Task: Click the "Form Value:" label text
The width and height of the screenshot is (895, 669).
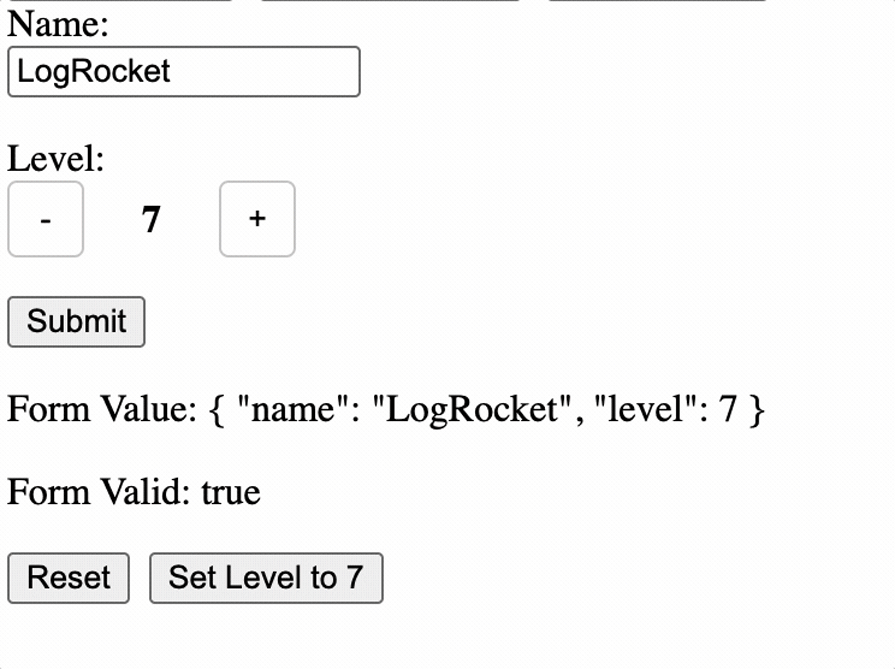Action: pyautogui.click(x=96, y=409)
